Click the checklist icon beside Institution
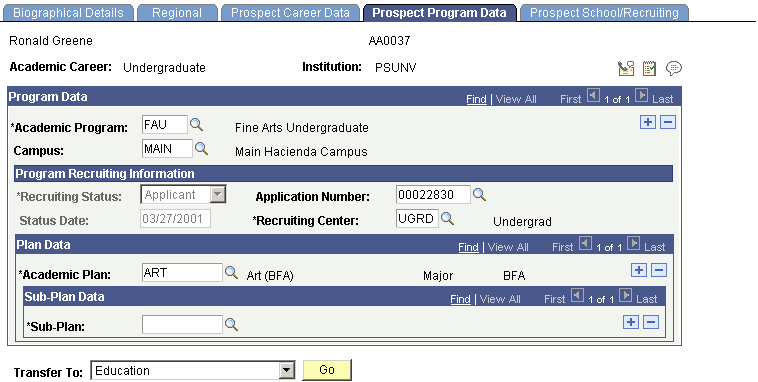This screenshot has height=382, width=758. [x=649, y=68]
